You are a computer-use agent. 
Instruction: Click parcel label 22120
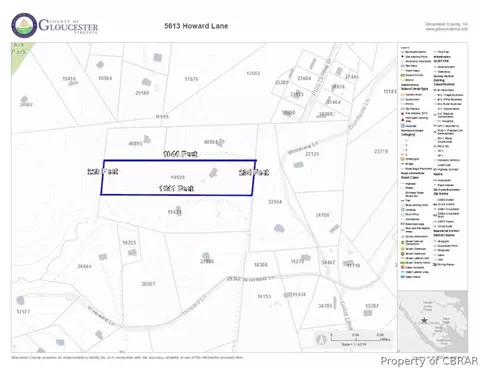click(x=312, y=154)
